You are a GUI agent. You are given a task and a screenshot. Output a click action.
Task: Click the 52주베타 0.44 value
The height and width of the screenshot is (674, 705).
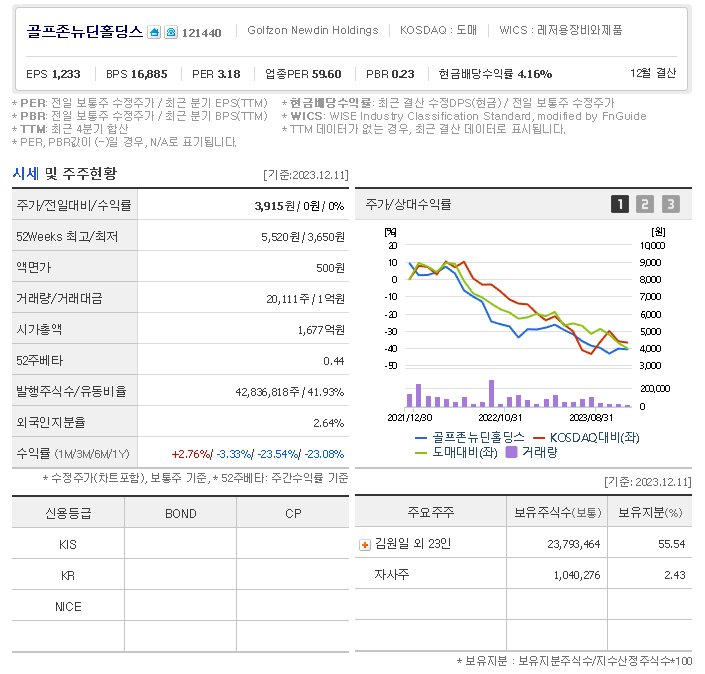[334, 361]
